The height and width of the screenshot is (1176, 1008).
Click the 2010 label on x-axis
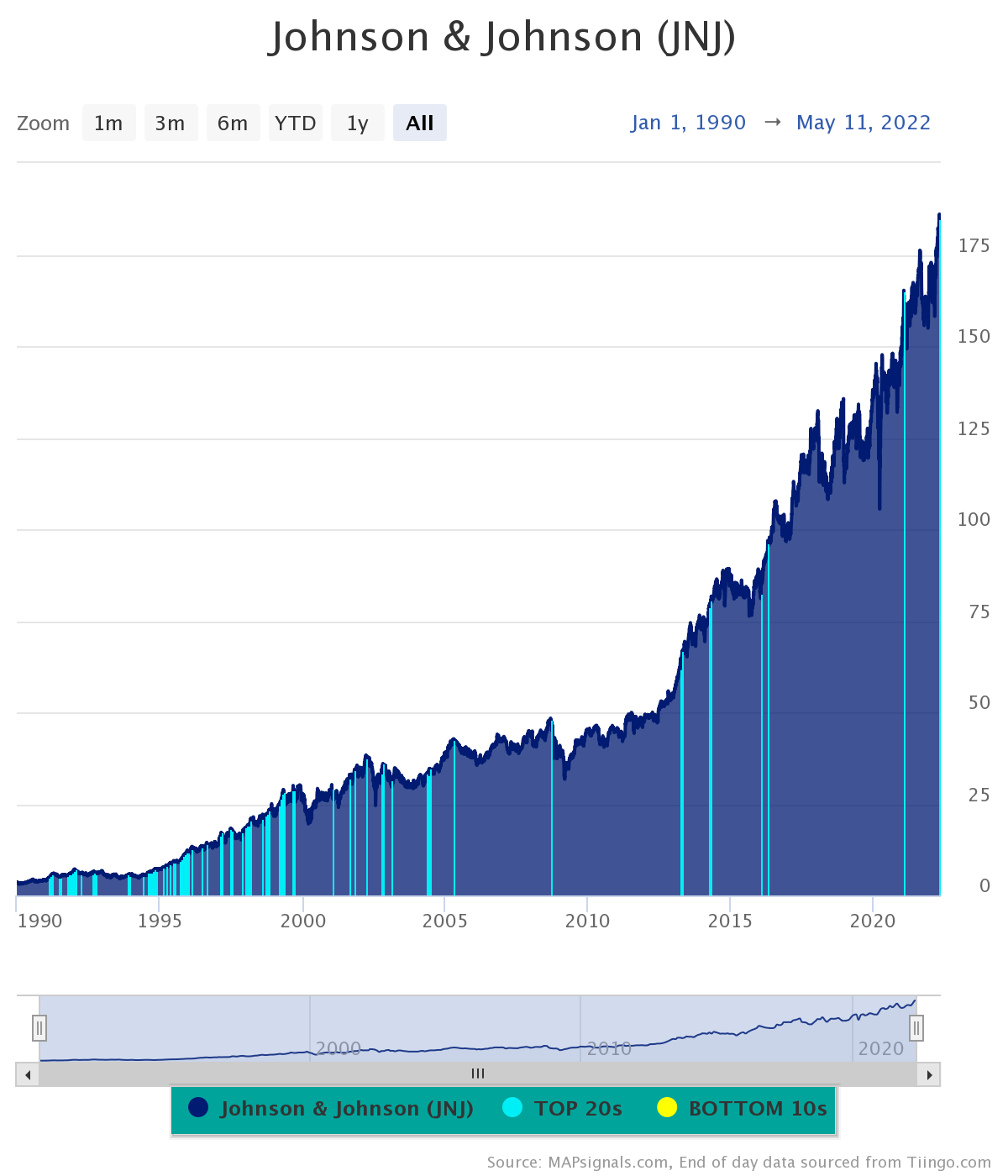tap(587, 921)
